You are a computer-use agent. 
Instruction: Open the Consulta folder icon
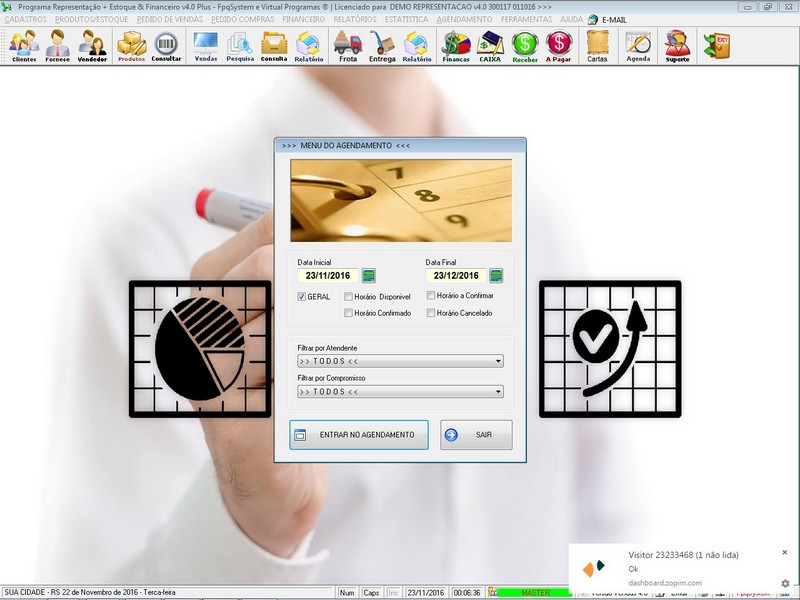(274, 46)
